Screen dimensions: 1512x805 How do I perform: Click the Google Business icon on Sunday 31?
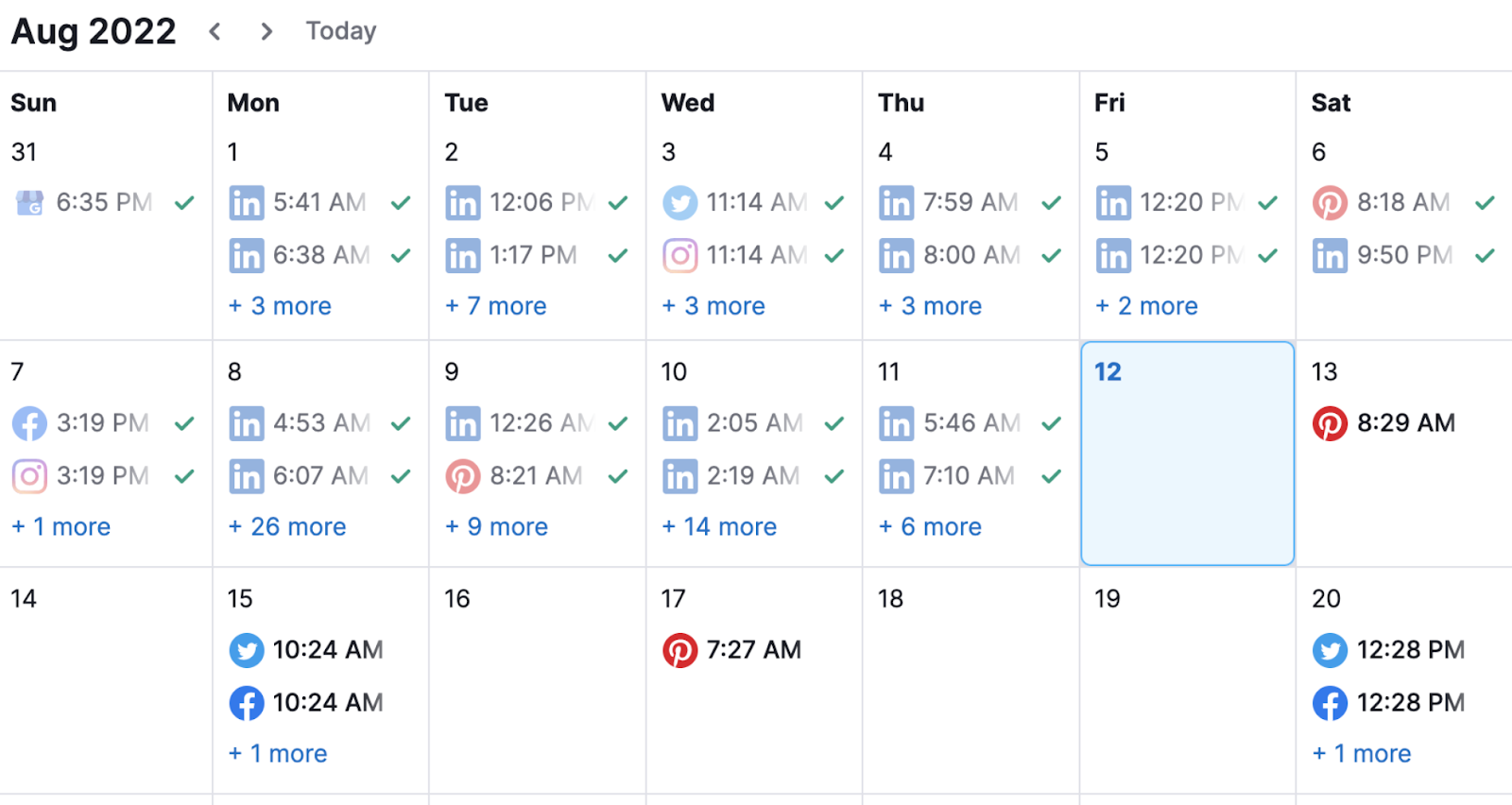coord(29,203)
